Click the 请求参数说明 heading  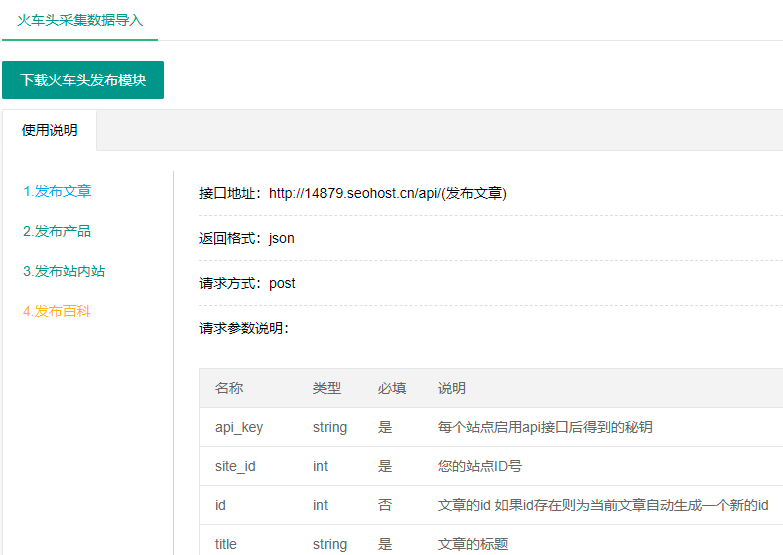[244, 328]
